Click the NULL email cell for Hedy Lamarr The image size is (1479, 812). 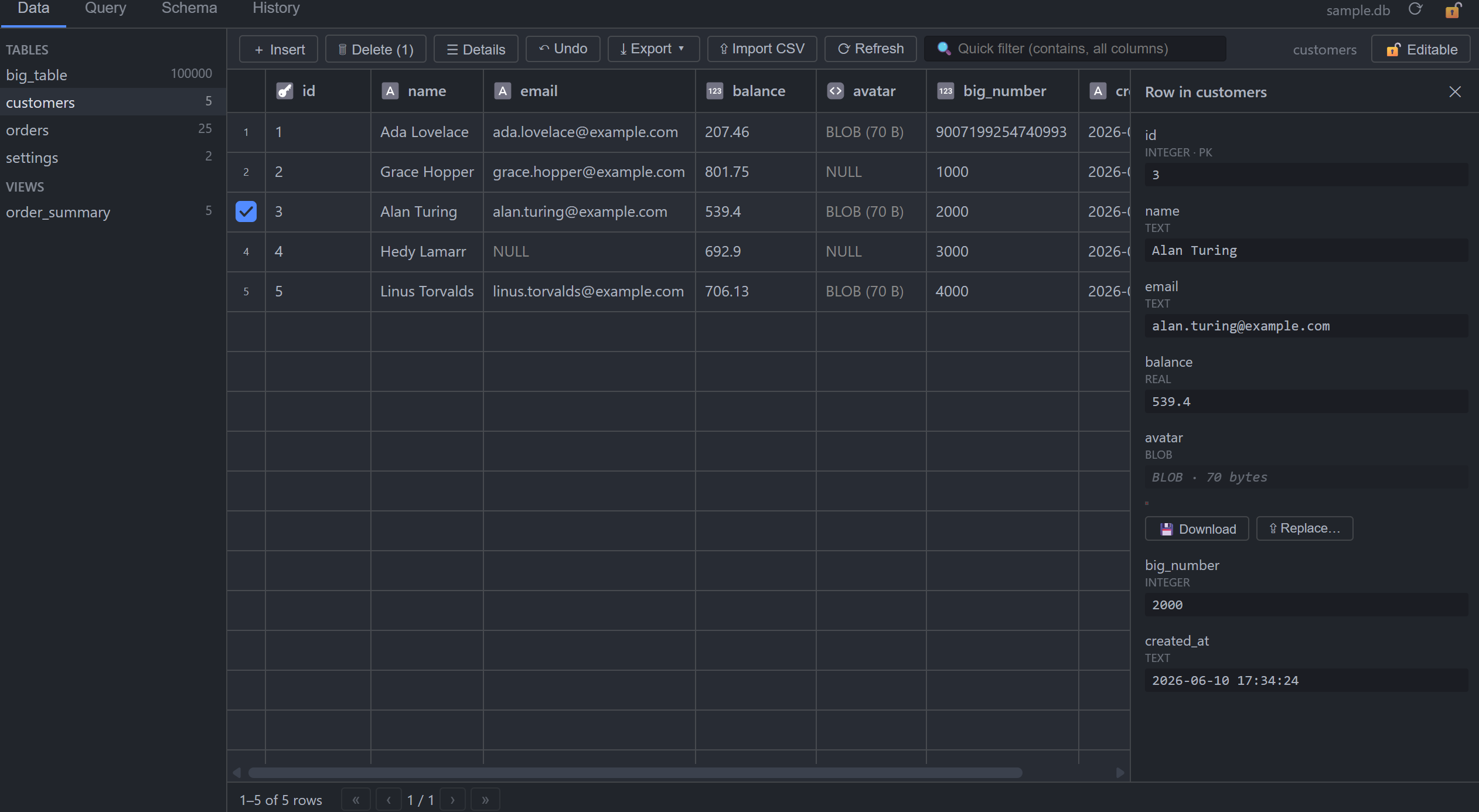coord(589,252)
